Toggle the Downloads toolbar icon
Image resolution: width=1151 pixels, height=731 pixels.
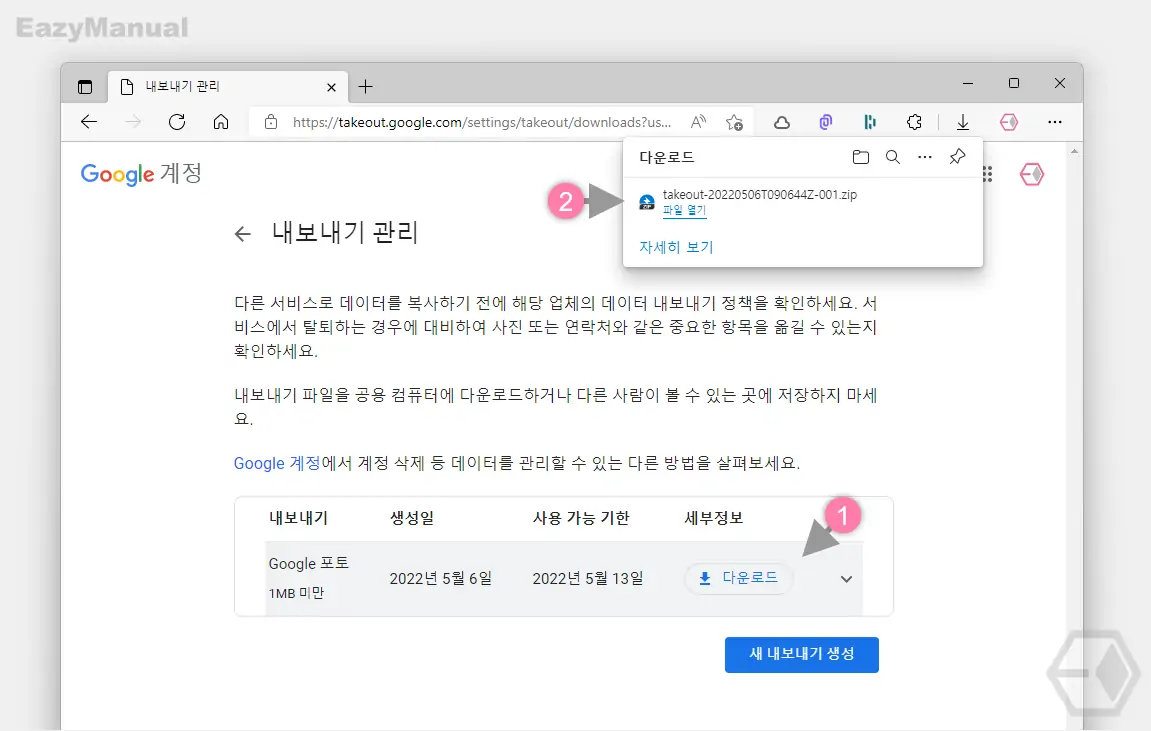(x=962, y=123)
